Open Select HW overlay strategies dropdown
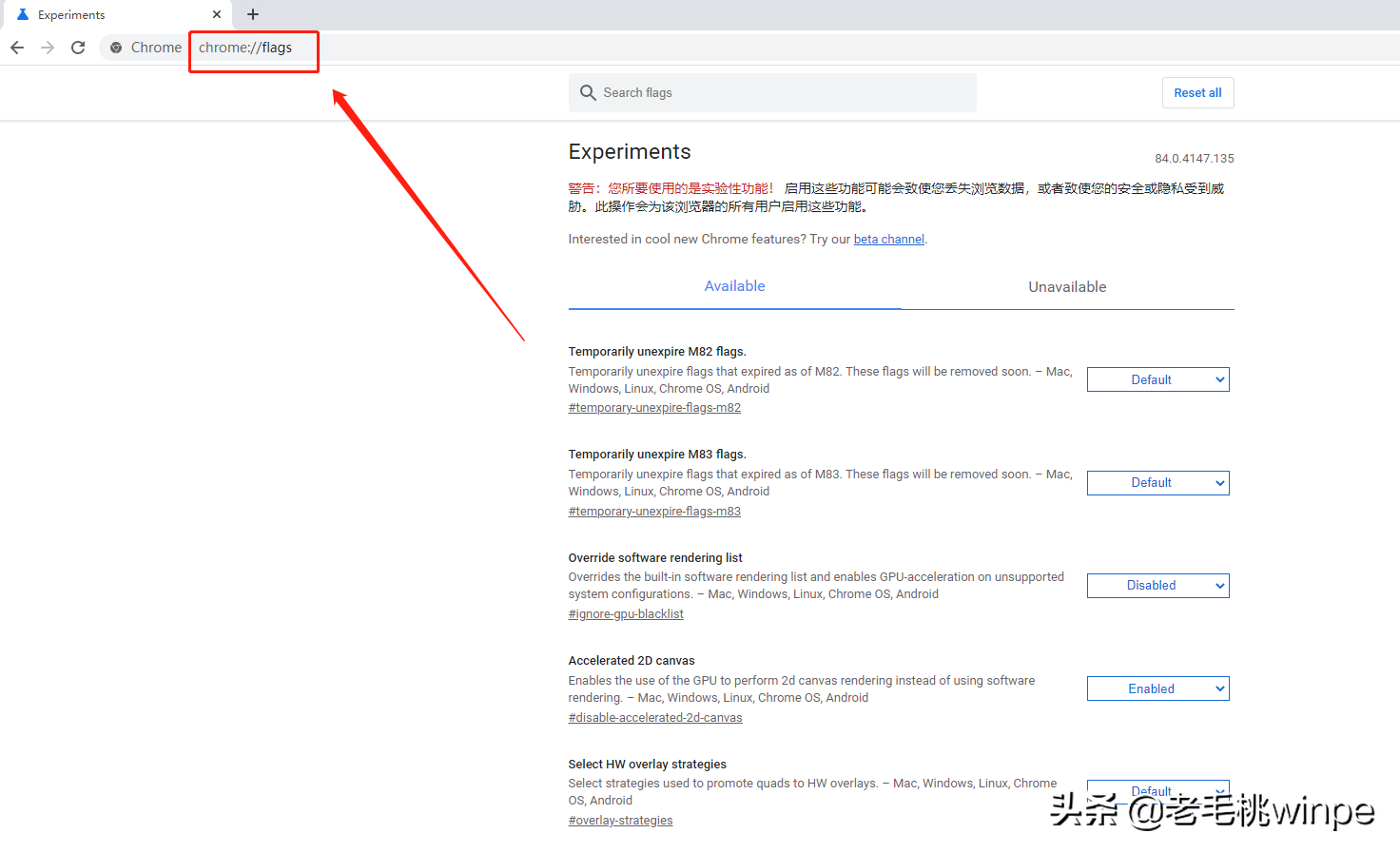This screenshot has height=853, width=1400. [1157, 791]
